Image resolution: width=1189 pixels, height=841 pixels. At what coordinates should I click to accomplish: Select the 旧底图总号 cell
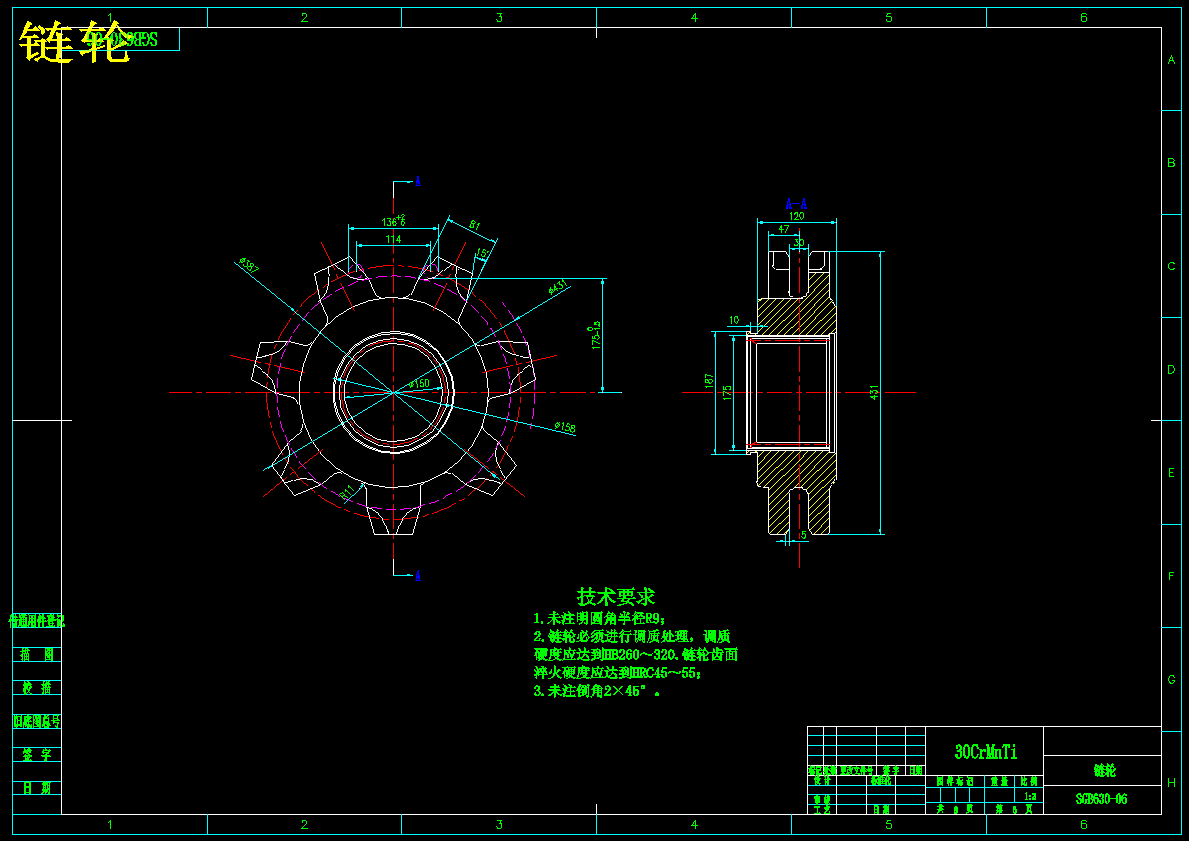pos(36,721)
